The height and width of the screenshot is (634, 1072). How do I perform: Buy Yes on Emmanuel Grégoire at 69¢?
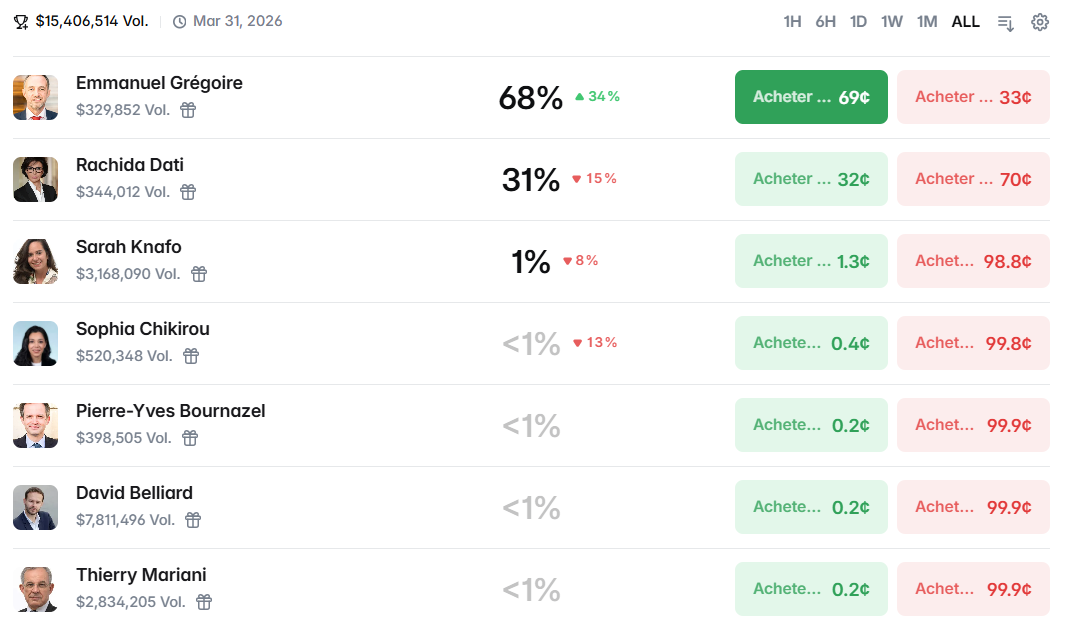pyautogui.click(x=811, y=97)
